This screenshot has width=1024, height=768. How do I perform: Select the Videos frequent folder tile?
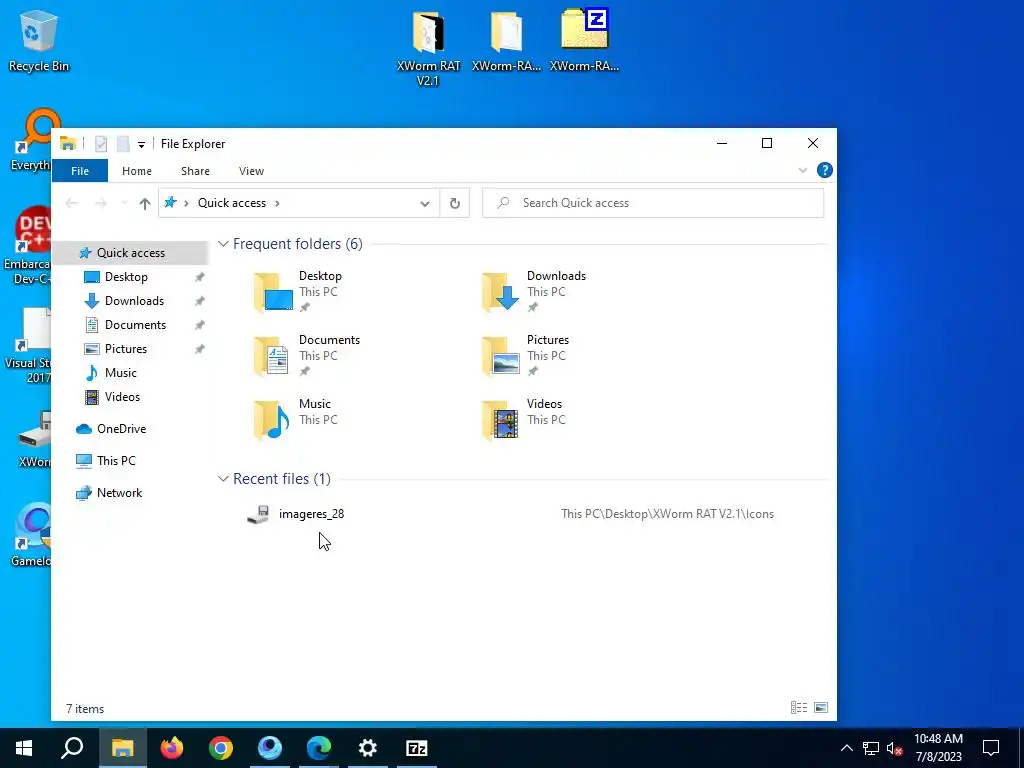[522, 419]
